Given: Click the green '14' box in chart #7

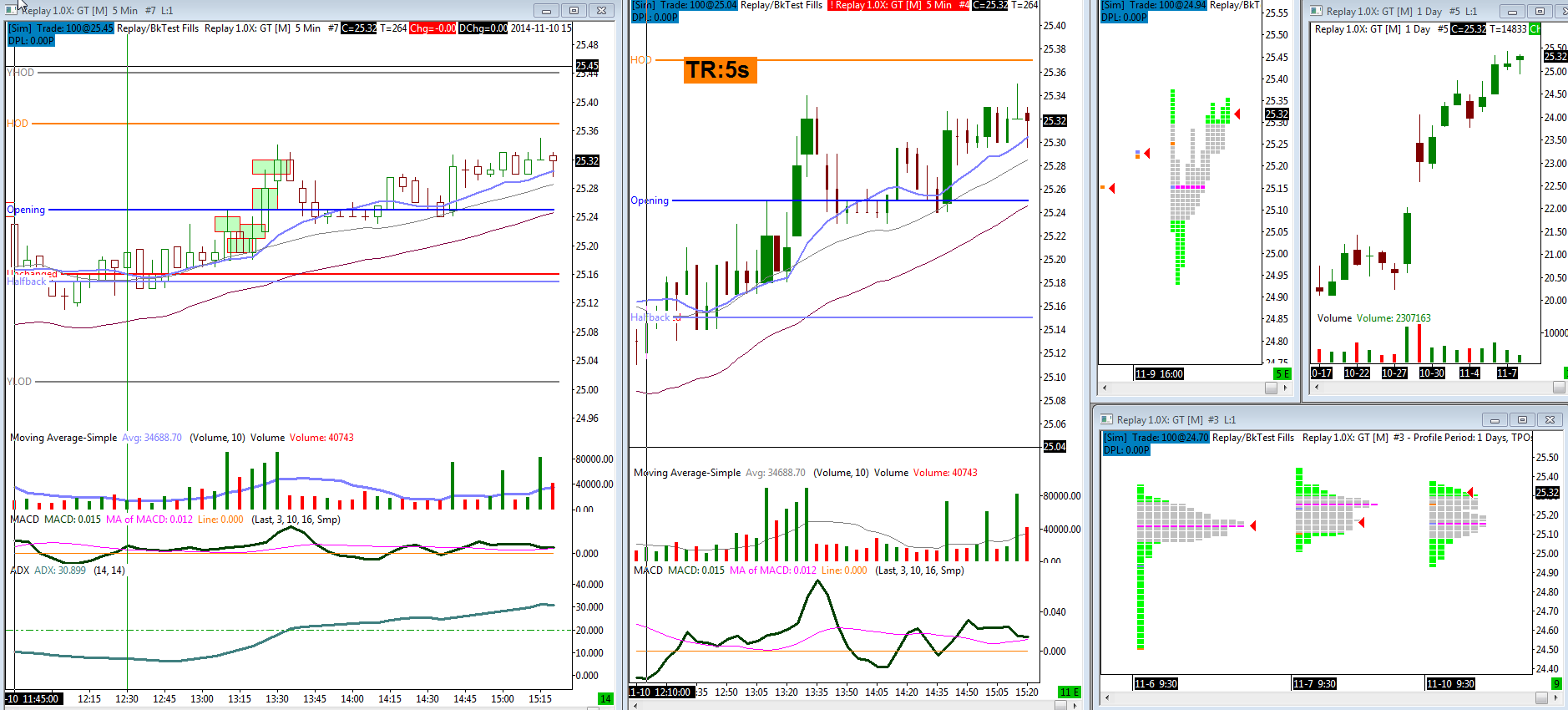Looking at the screenshot, I should [x=606, y=698].
